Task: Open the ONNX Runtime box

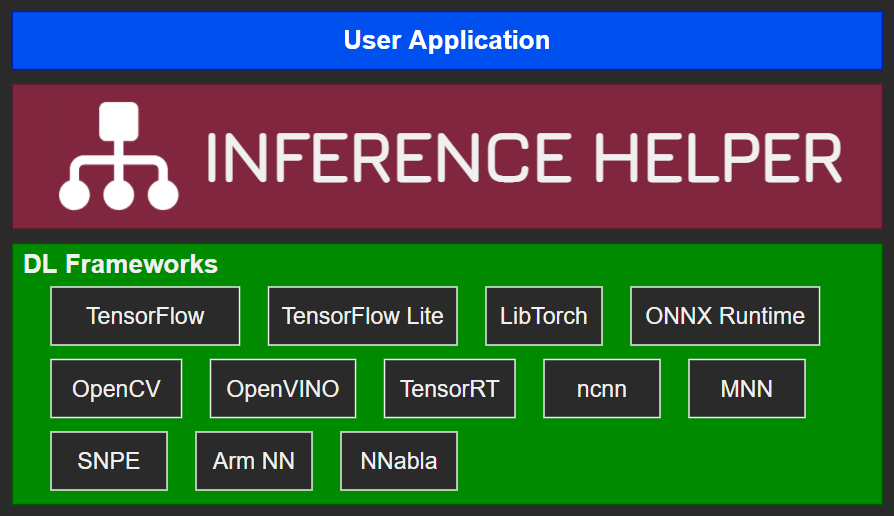Action: [725, 316]
